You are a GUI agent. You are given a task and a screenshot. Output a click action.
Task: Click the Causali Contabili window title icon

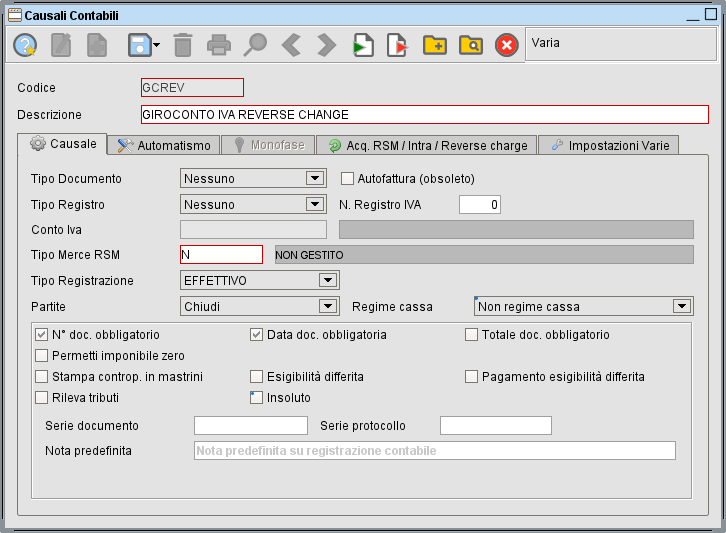pyautogui.click(x=15, y=15)
